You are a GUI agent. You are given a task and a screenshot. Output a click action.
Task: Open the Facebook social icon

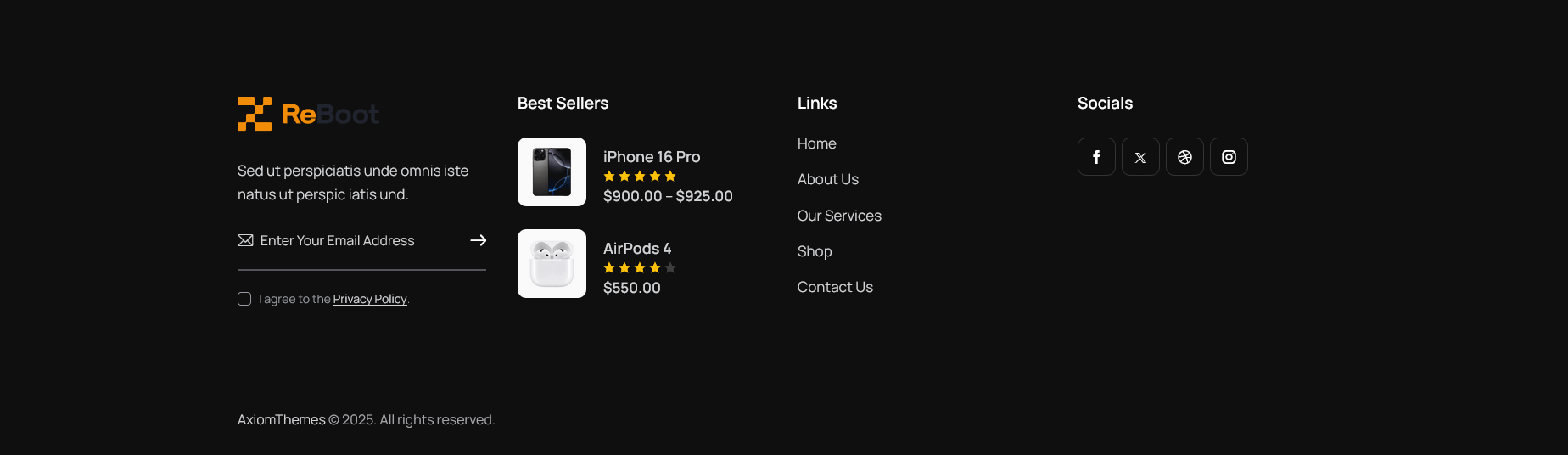click(1096, 157)
